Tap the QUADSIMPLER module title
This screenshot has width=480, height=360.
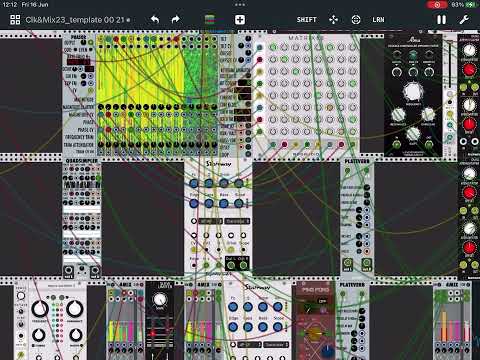82,161
